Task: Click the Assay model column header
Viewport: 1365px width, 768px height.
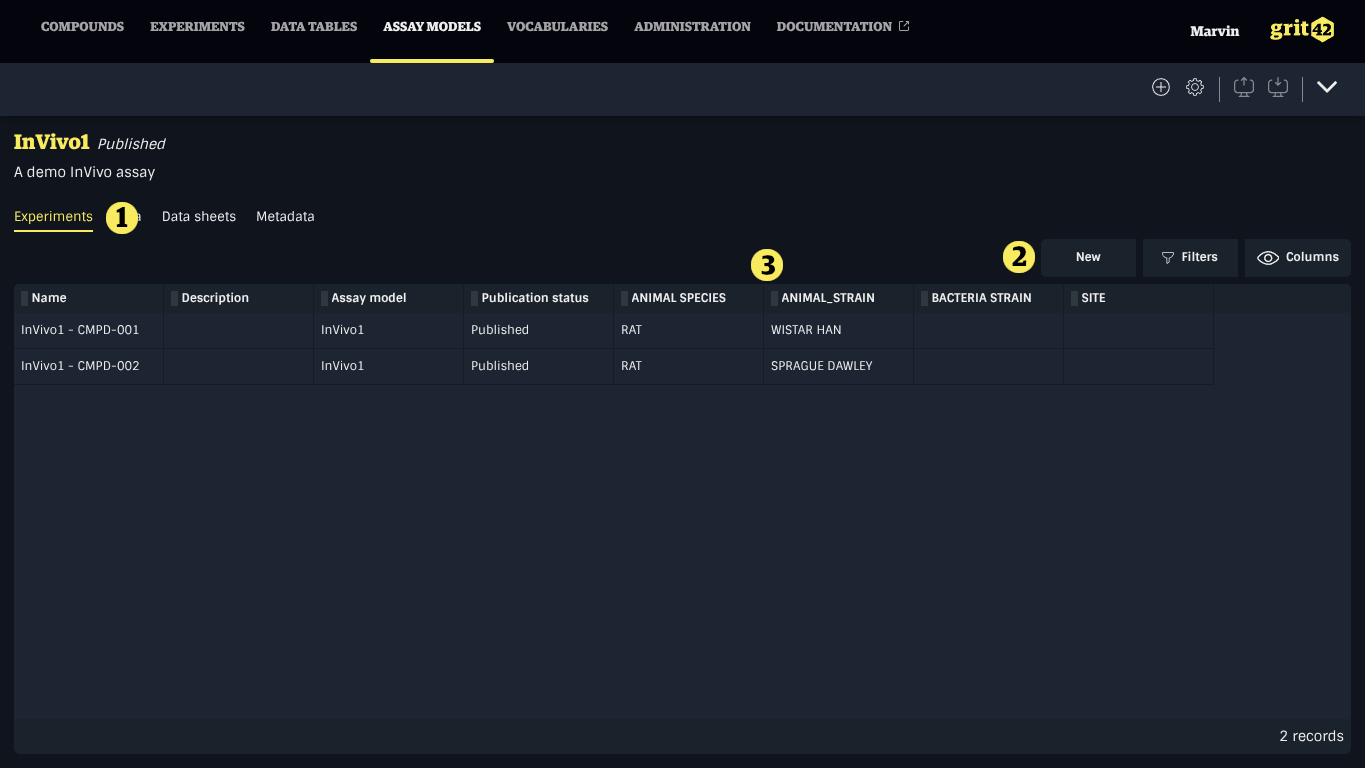Action: coord(389,298)
